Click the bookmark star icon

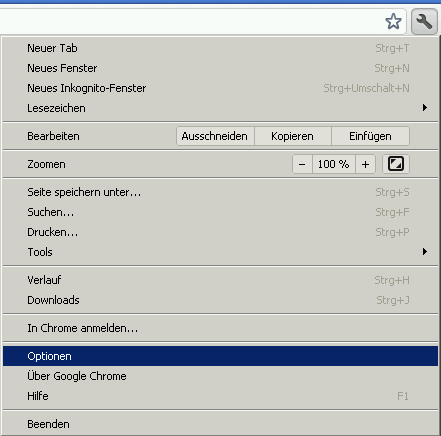point(393,22)
